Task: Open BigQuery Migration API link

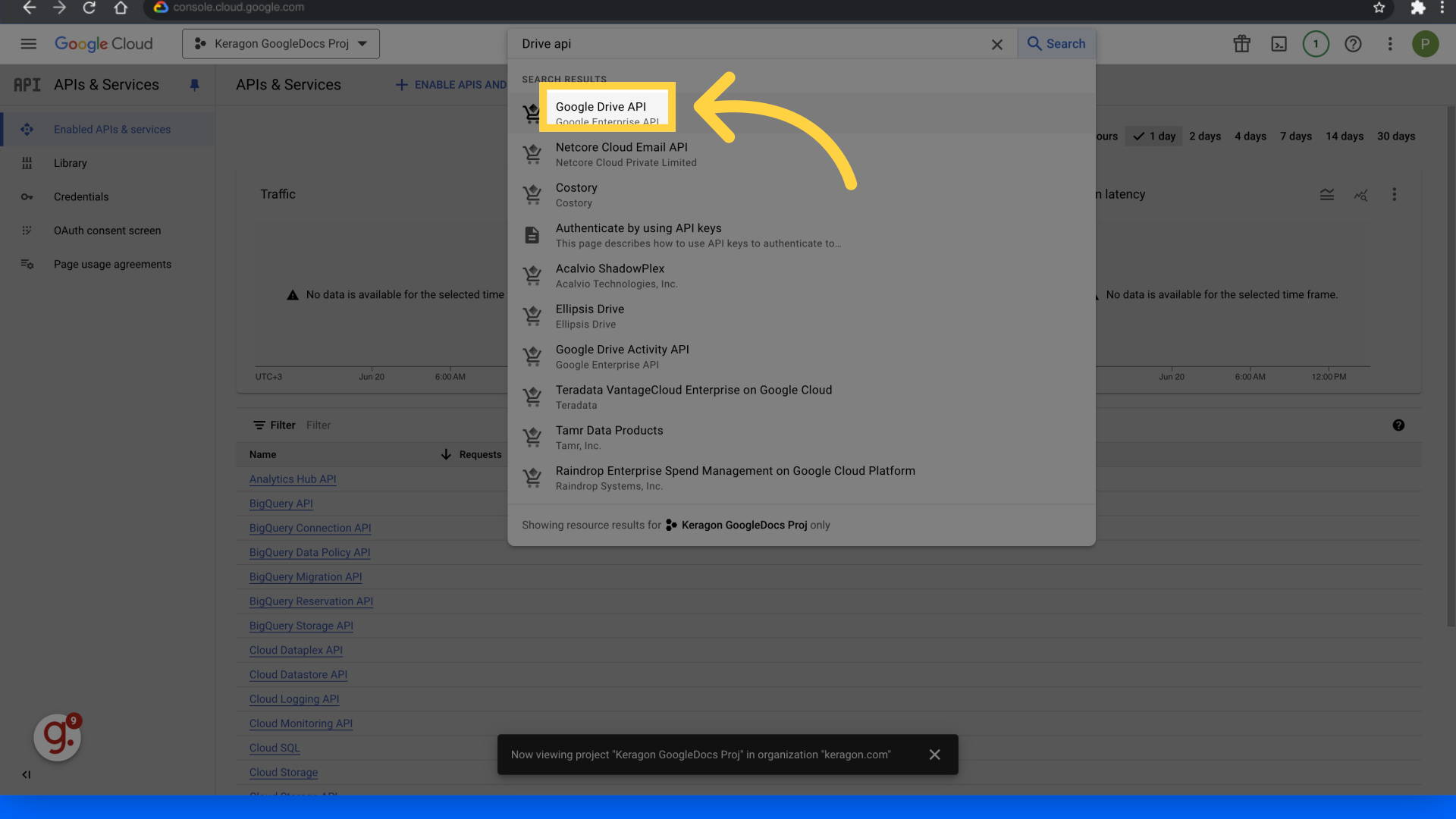Action: (306, 577)
